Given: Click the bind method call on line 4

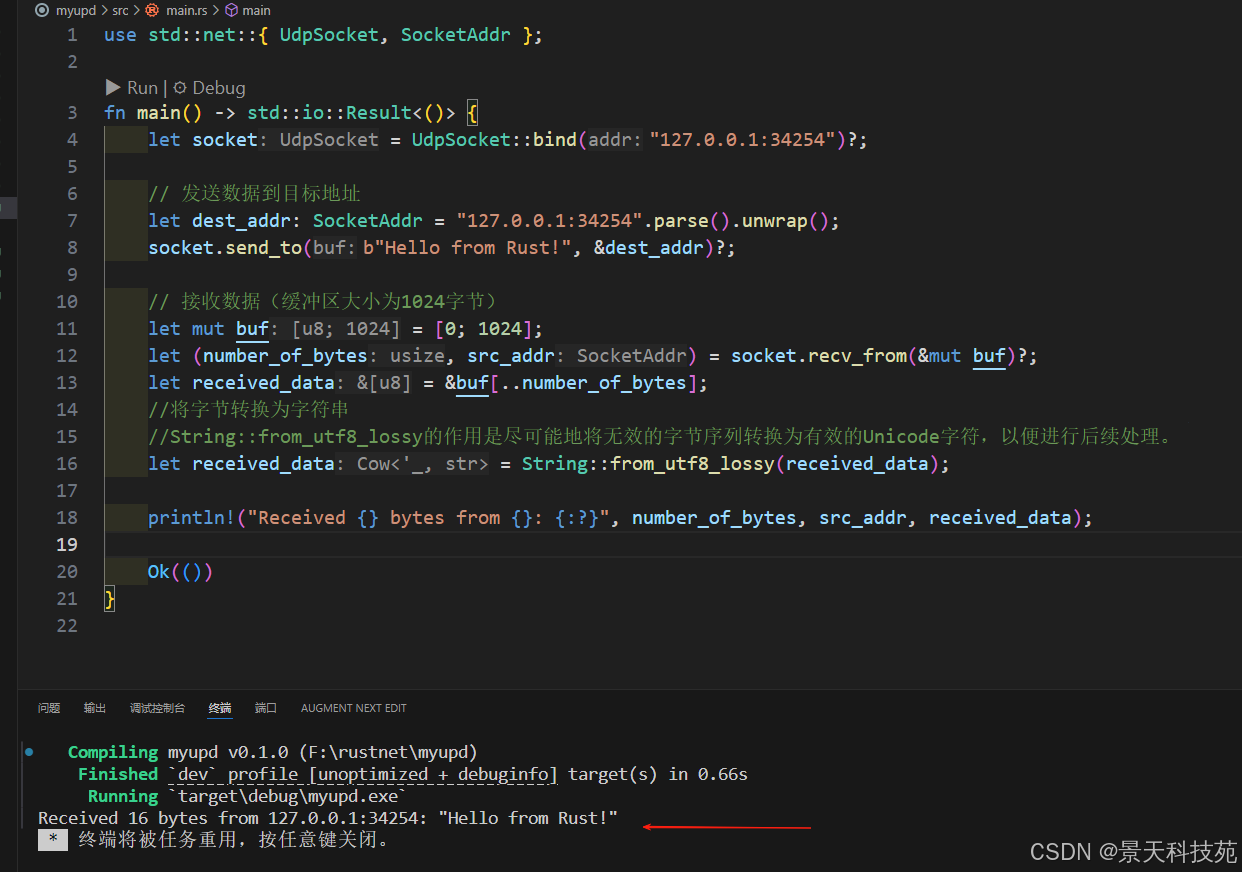Looking at the screenshot, I should point(554,139).
